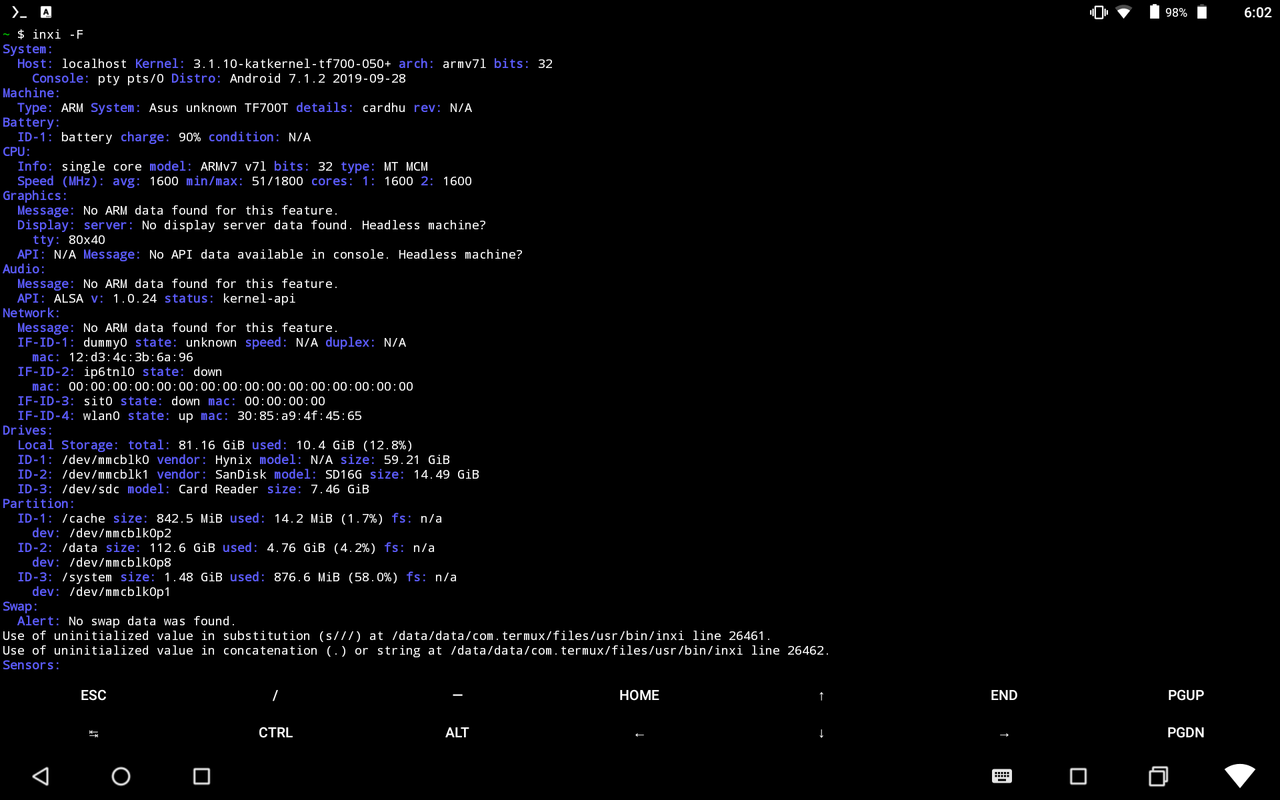Screen dimensions: 1280x800
Task: Tap Android home circle button
Action: click(121, 776)
